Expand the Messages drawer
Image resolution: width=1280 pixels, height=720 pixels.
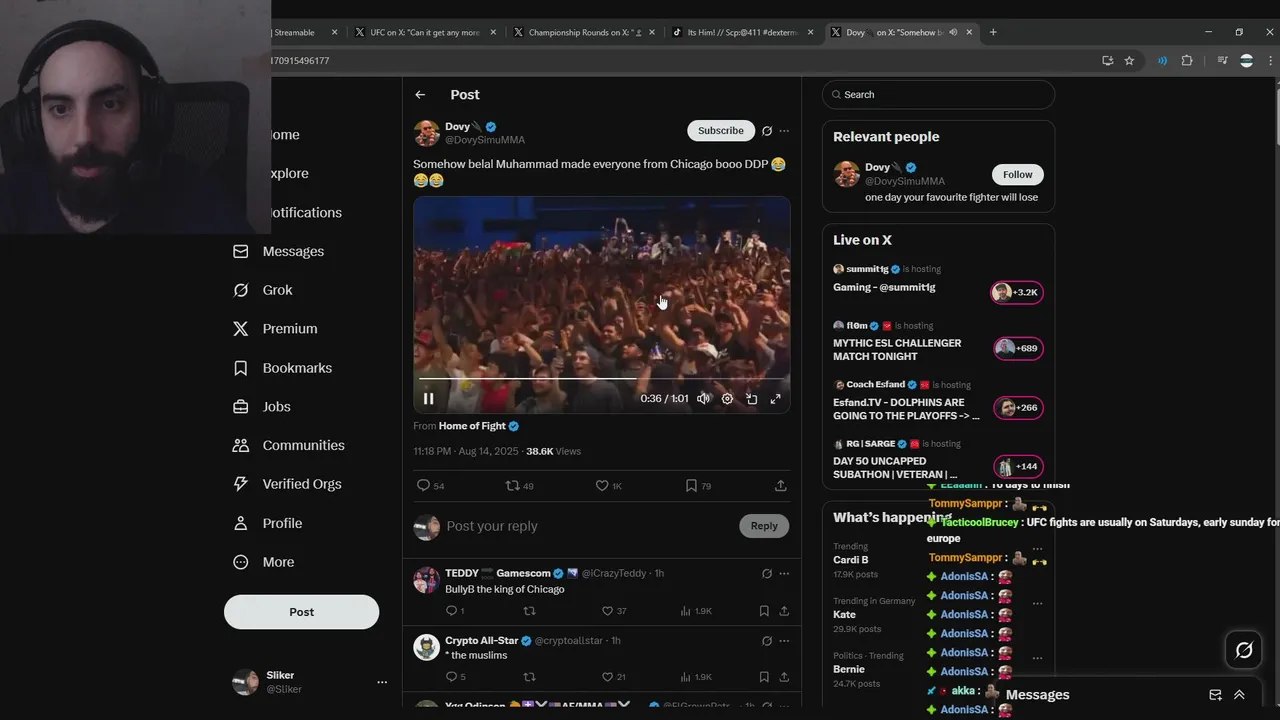pos(1239,695)
